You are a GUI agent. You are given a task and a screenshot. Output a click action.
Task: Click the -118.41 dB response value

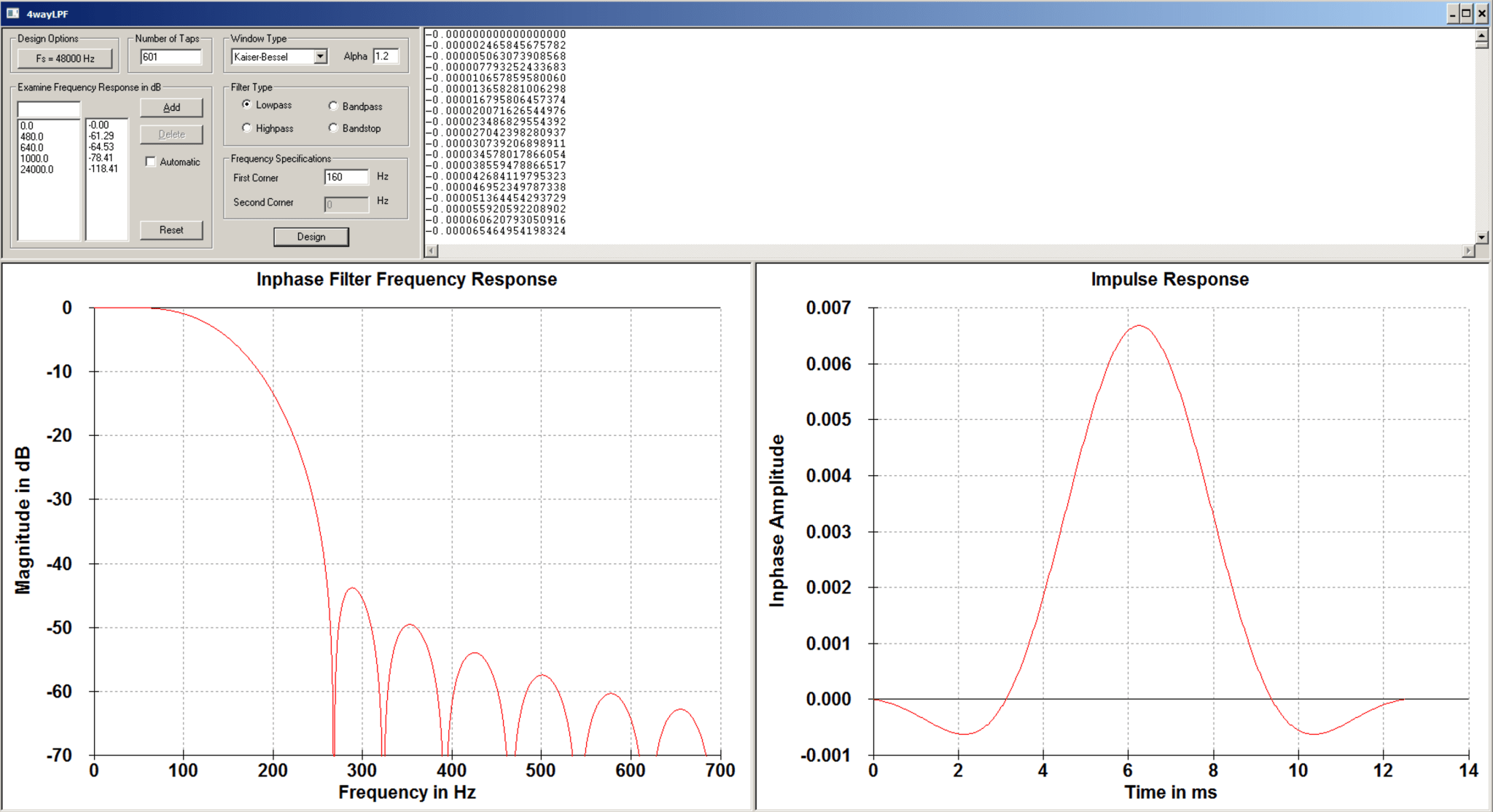(x=104, y=168)
